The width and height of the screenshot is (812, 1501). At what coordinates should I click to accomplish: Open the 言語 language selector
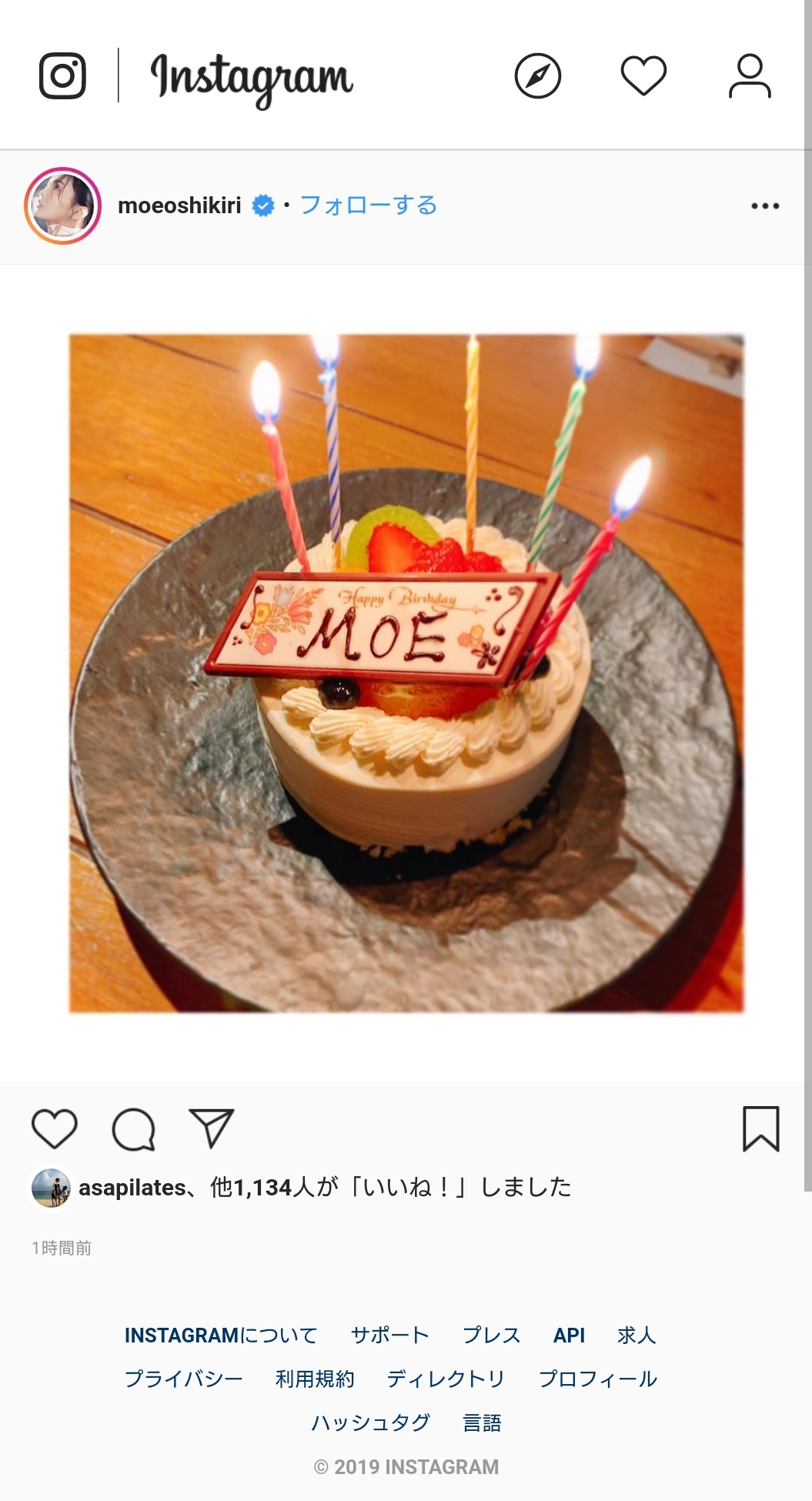point(482,1422)
